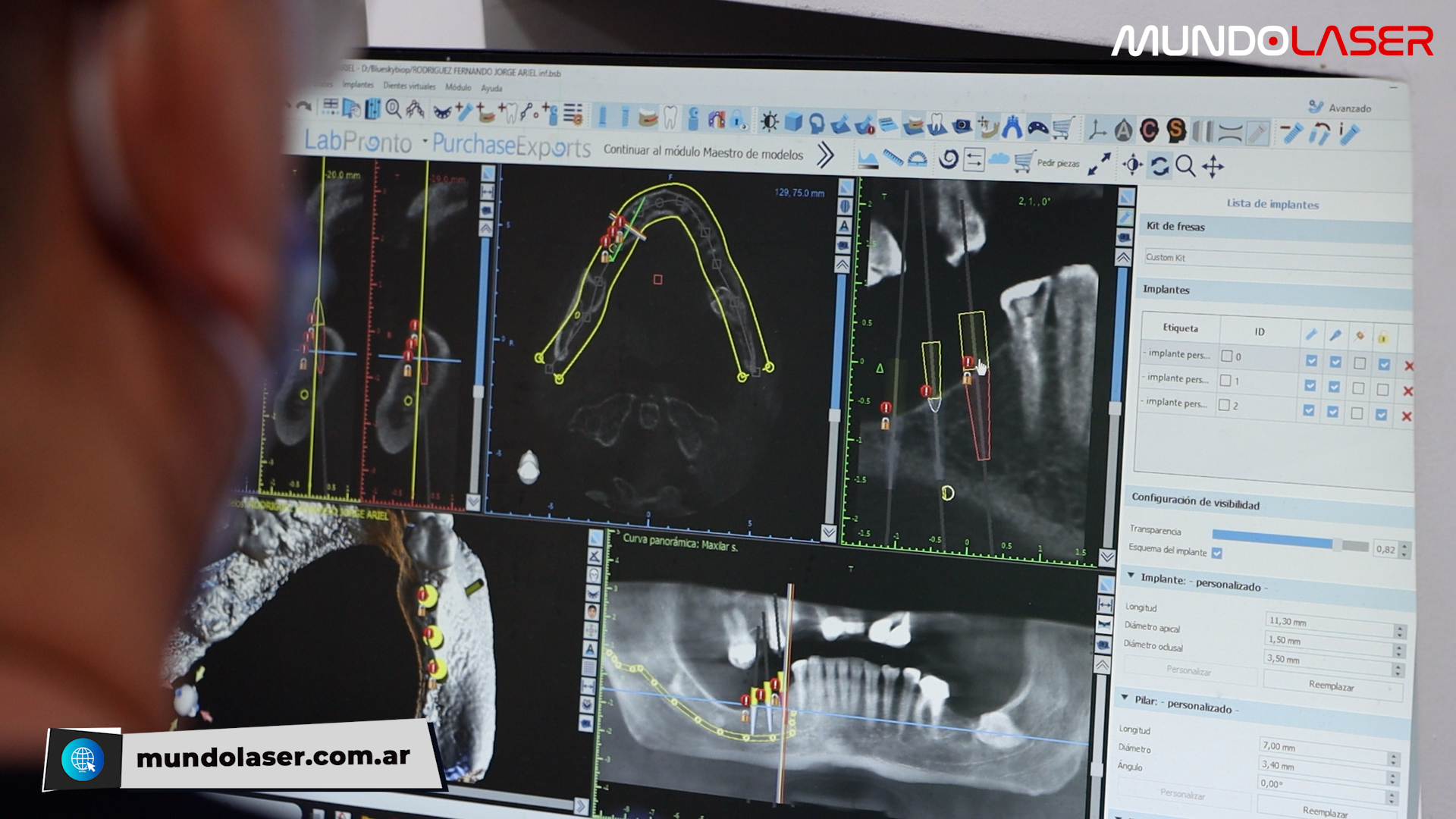Check the ID checkbox for implant 1
Viewport: 1456px width, 819px height.
[x=1225, y=380]
